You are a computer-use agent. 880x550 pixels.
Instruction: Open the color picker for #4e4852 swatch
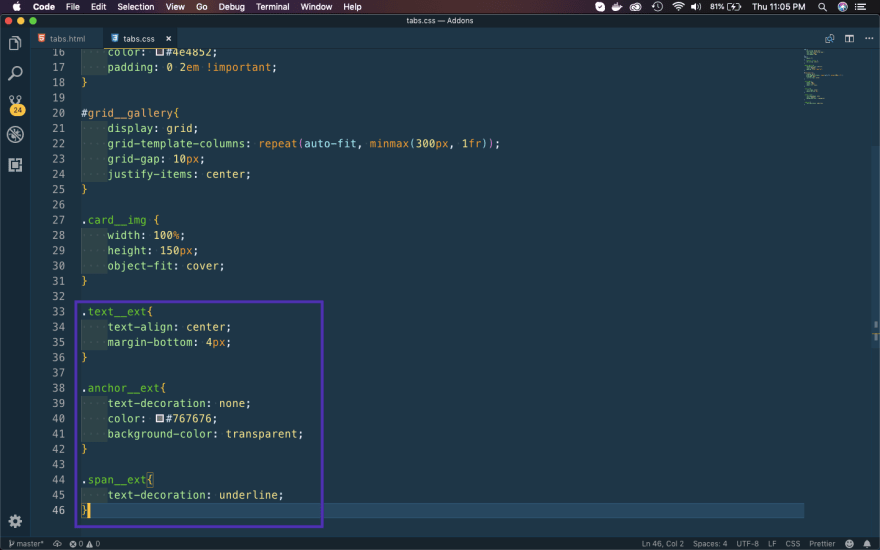[159, 52]
